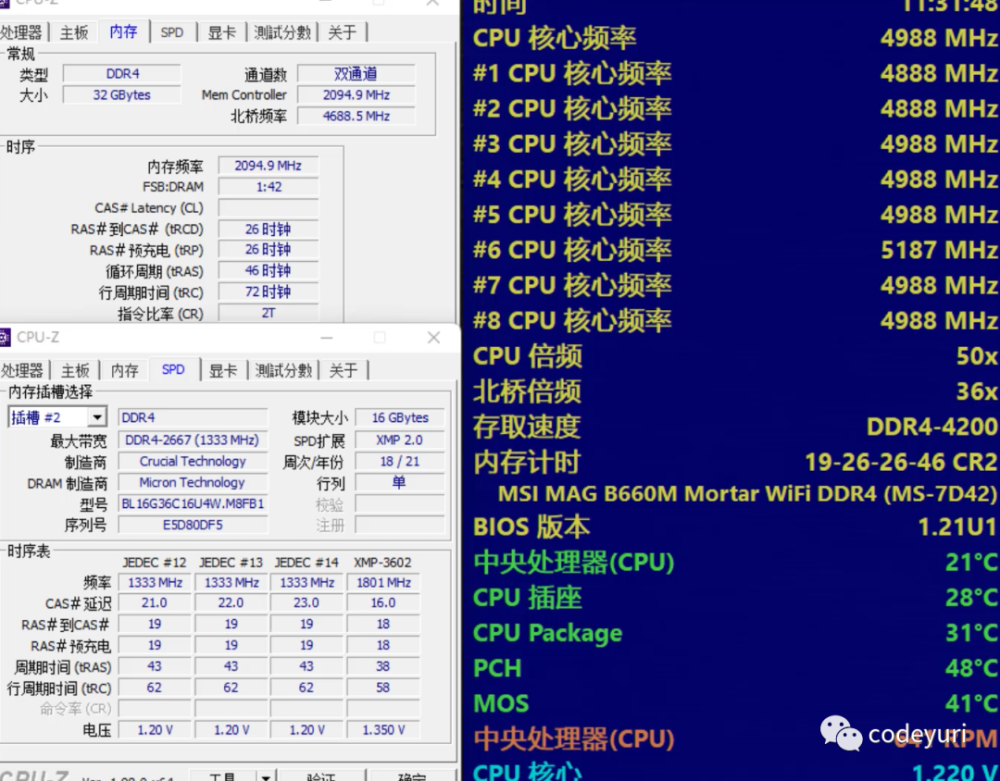This screenshot has width=1000, height=781.
Task: Click the CPU-Z logo in the lower window title bar
Action: (4, 337)
